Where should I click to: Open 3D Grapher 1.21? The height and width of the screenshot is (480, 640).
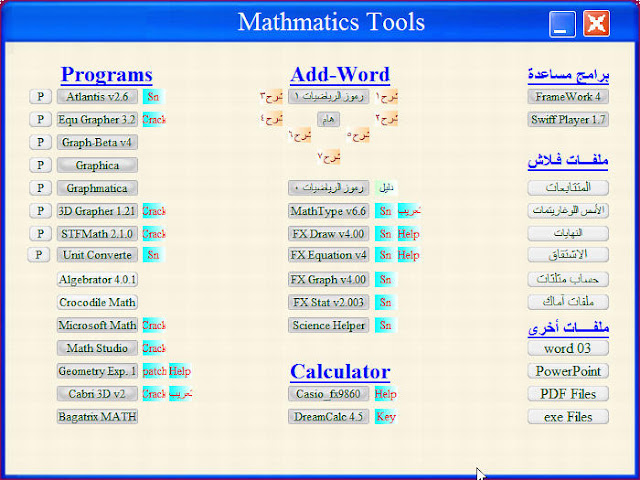tap(97, 211)
